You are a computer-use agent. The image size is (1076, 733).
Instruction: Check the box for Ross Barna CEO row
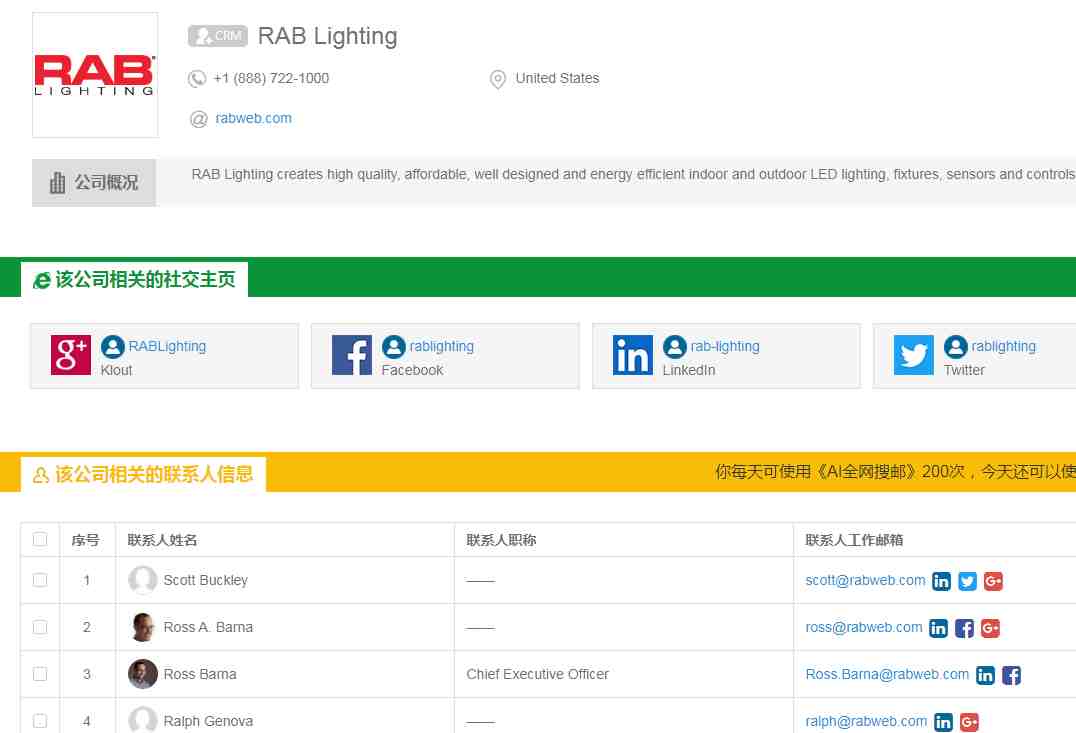pyautogui.click(x=40, y=674)
